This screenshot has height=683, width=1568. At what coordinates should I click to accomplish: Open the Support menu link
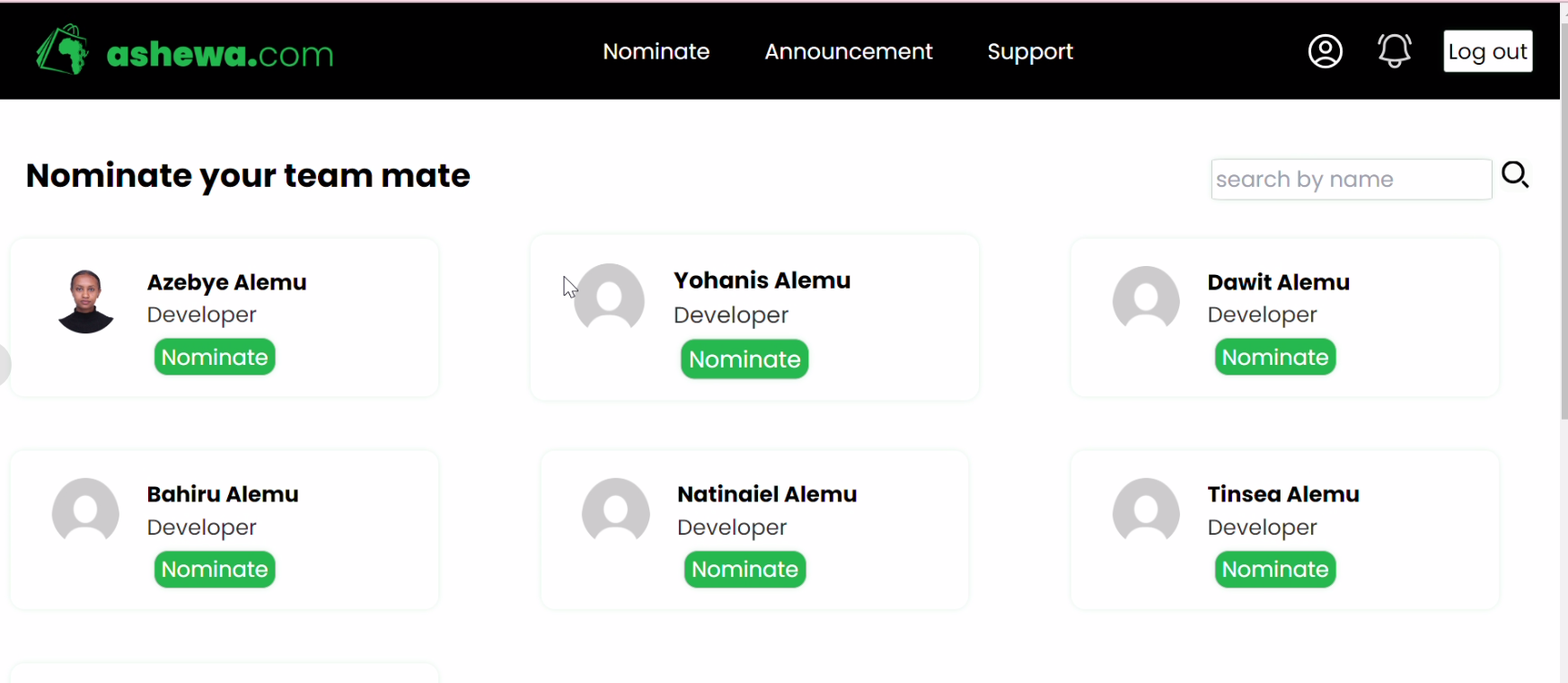[1030, 51]
